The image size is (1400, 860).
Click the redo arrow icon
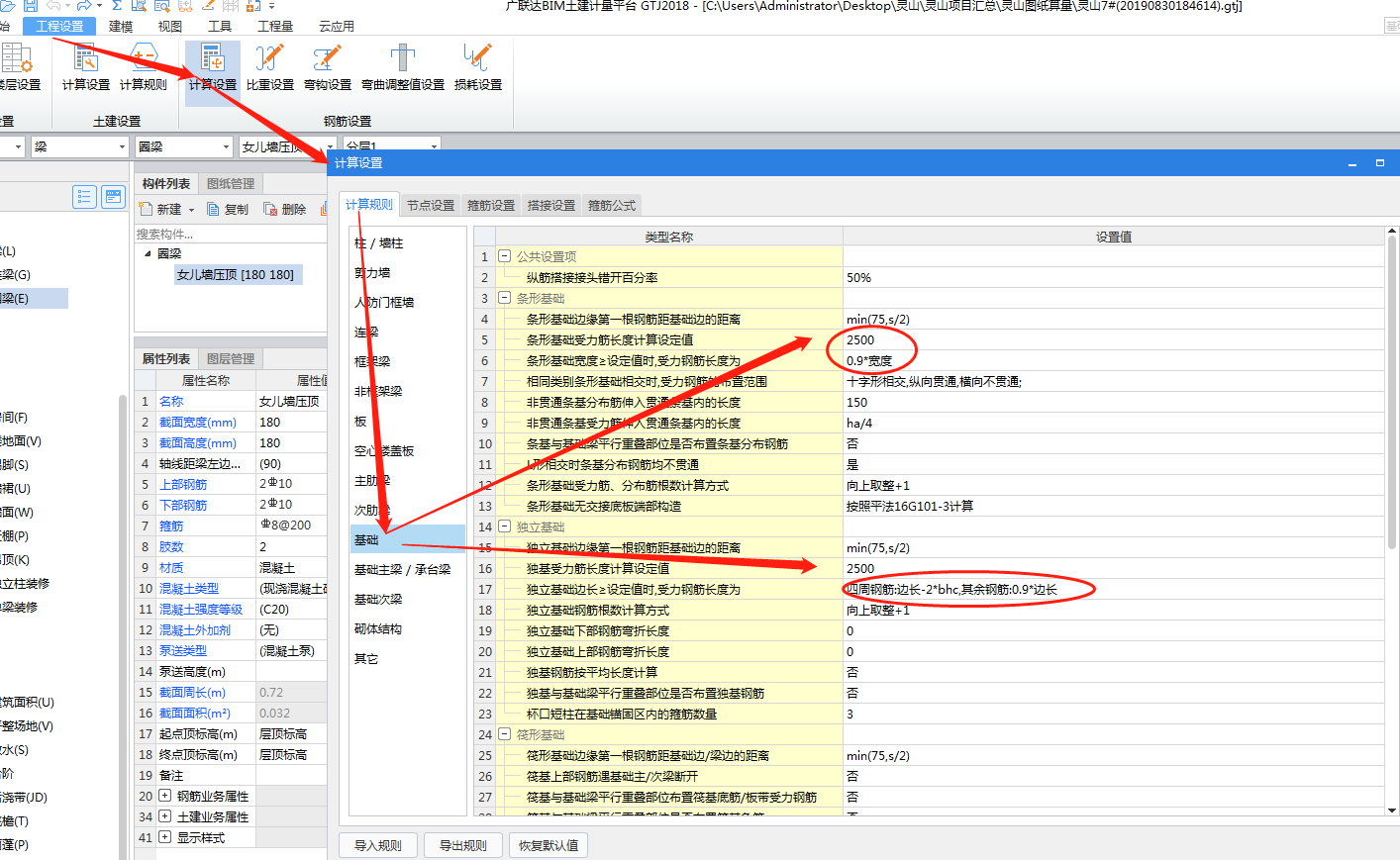(x=84, y=6)
